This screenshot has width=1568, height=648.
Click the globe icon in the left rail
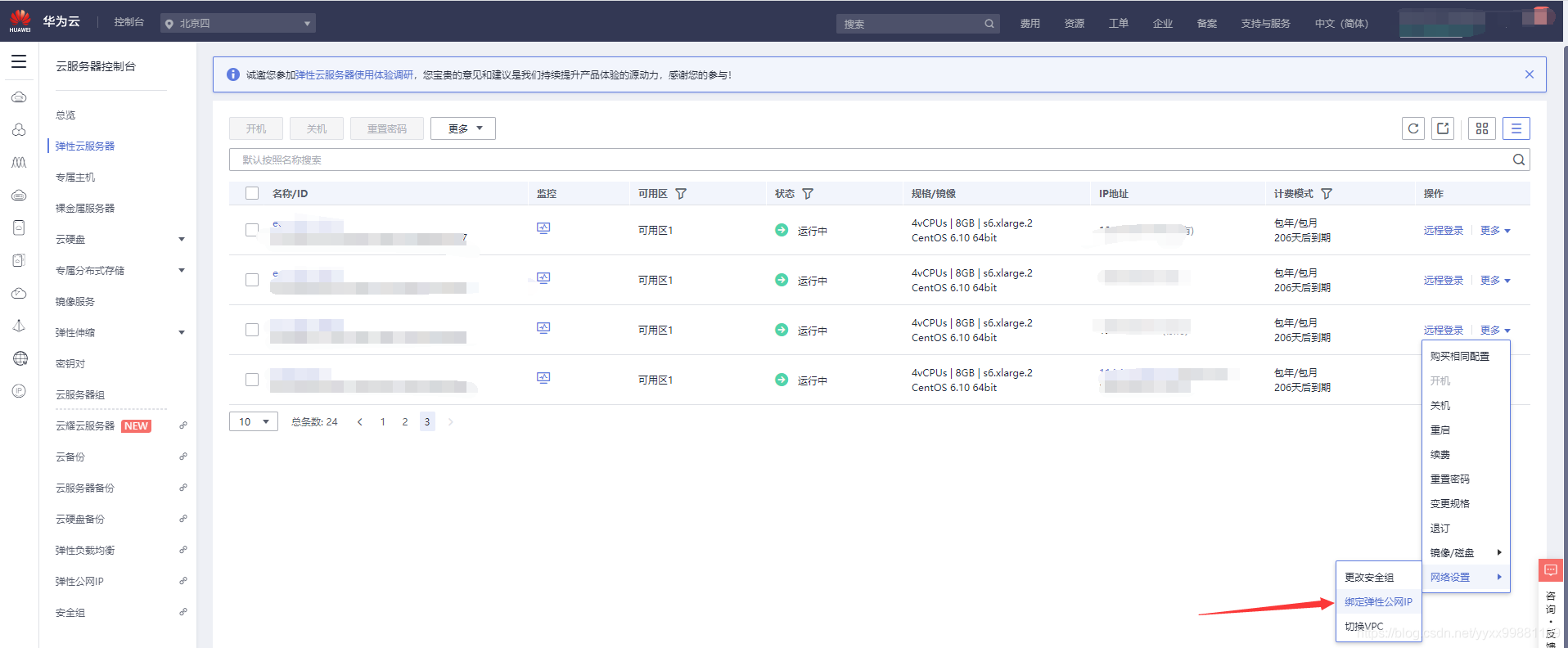(20, 358)
